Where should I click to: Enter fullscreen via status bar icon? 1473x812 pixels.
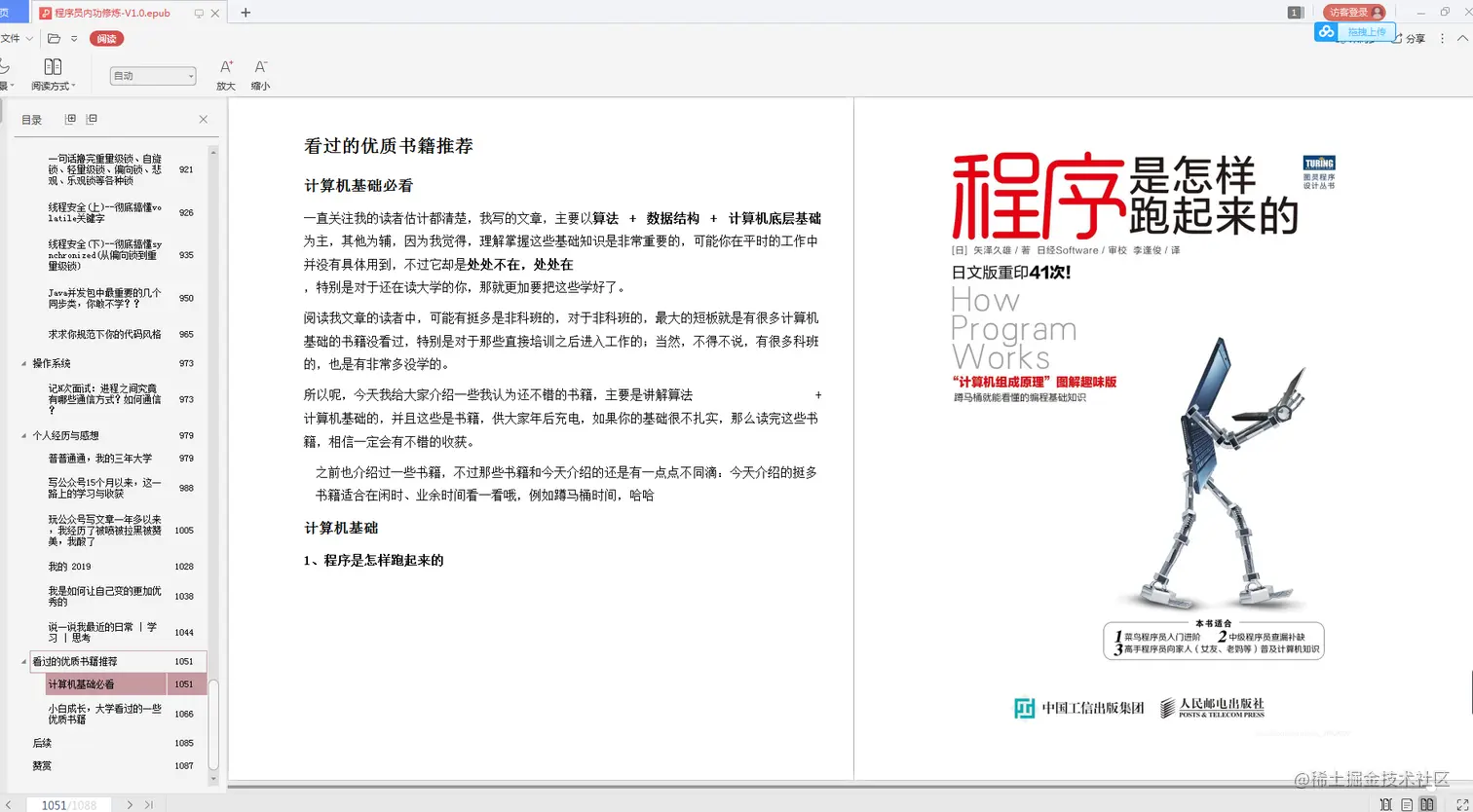tap(1461, 804)
